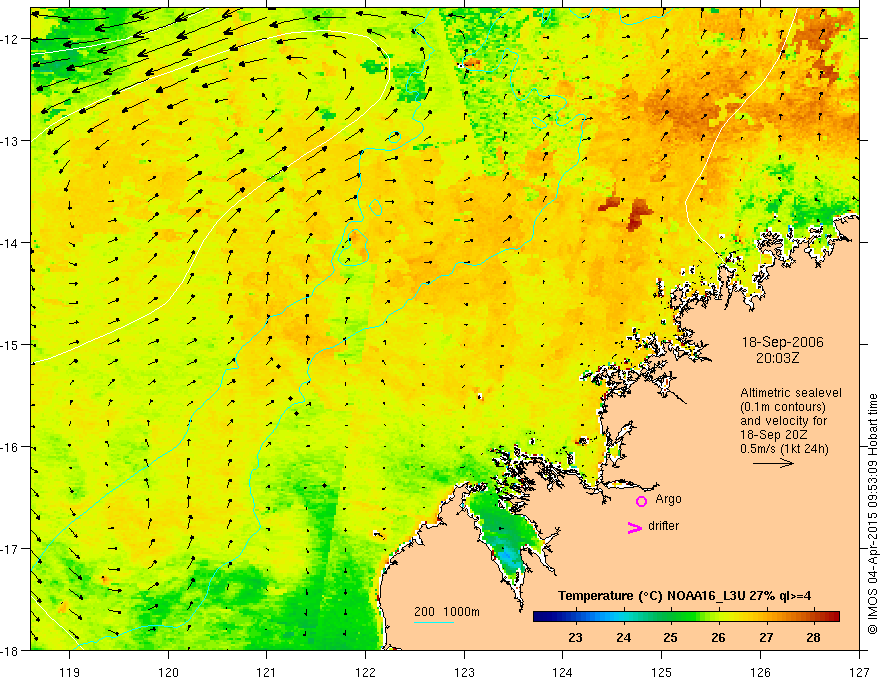Click the 119 longitude axis label
Image resolution: width=880 pixels, height=680 pixels.
70,672
